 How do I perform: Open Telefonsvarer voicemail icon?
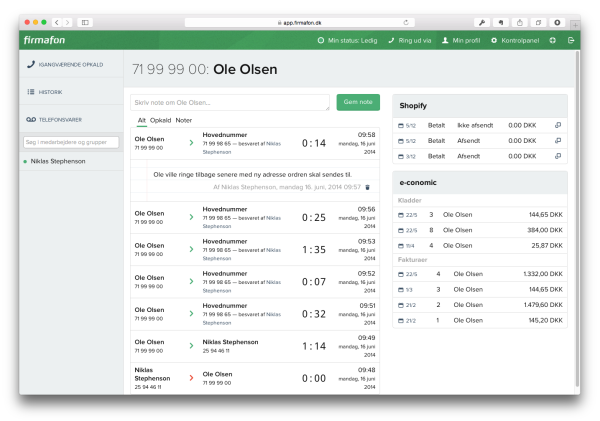(31, 119)
